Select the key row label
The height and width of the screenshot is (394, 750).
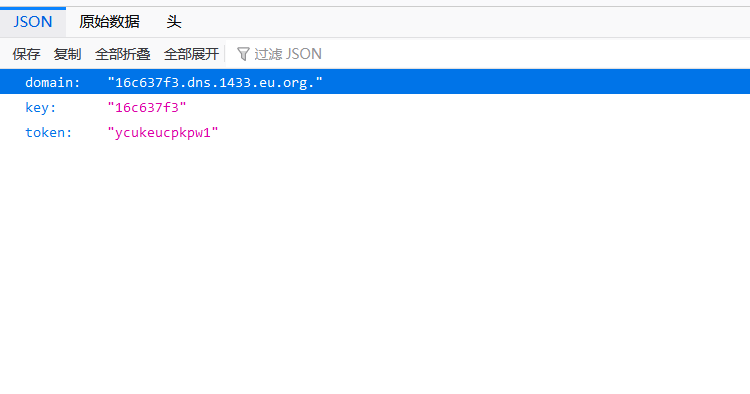(x=41, y=108)
